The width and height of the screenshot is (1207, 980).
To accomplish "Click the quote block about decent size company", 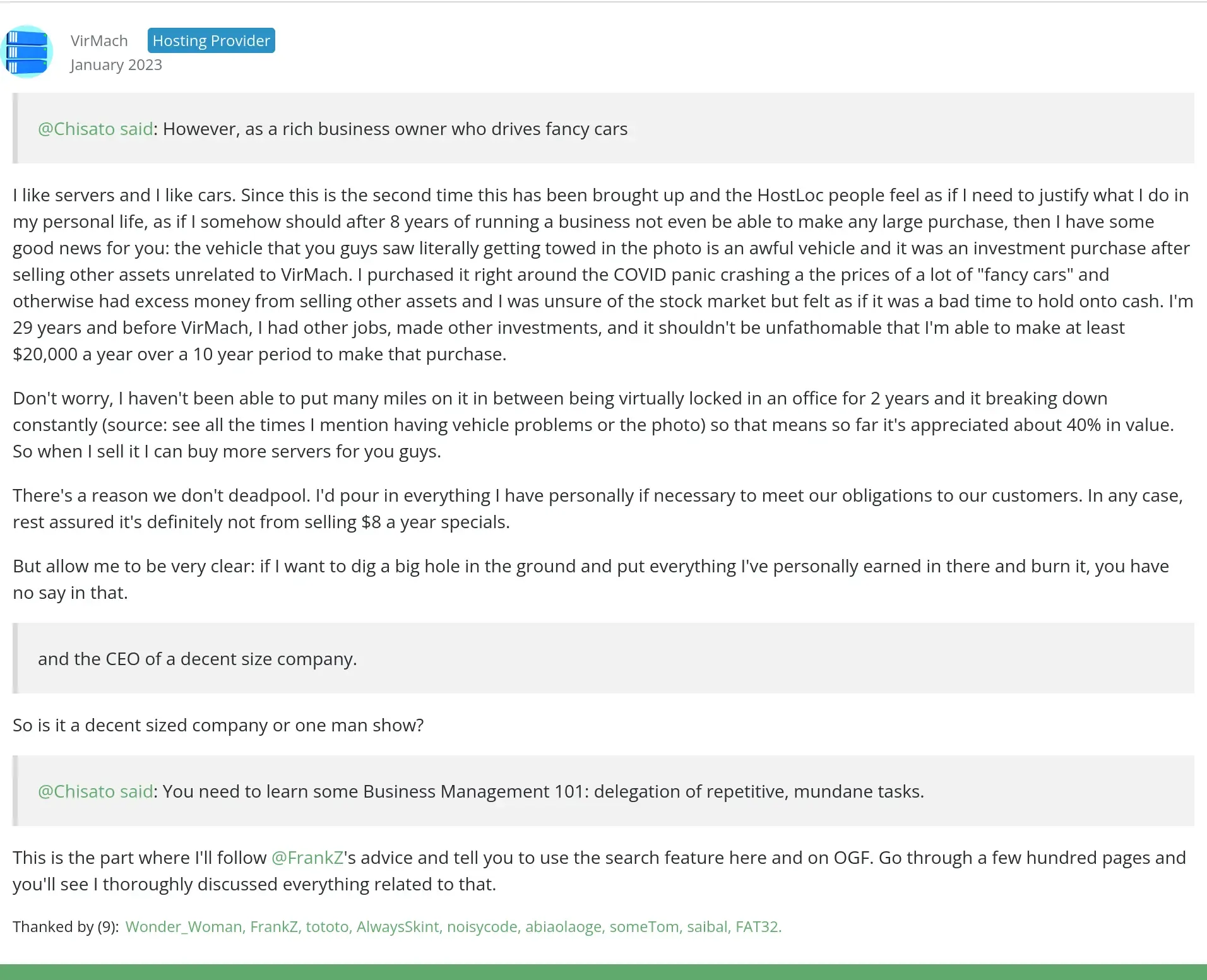I will (198, 659).
